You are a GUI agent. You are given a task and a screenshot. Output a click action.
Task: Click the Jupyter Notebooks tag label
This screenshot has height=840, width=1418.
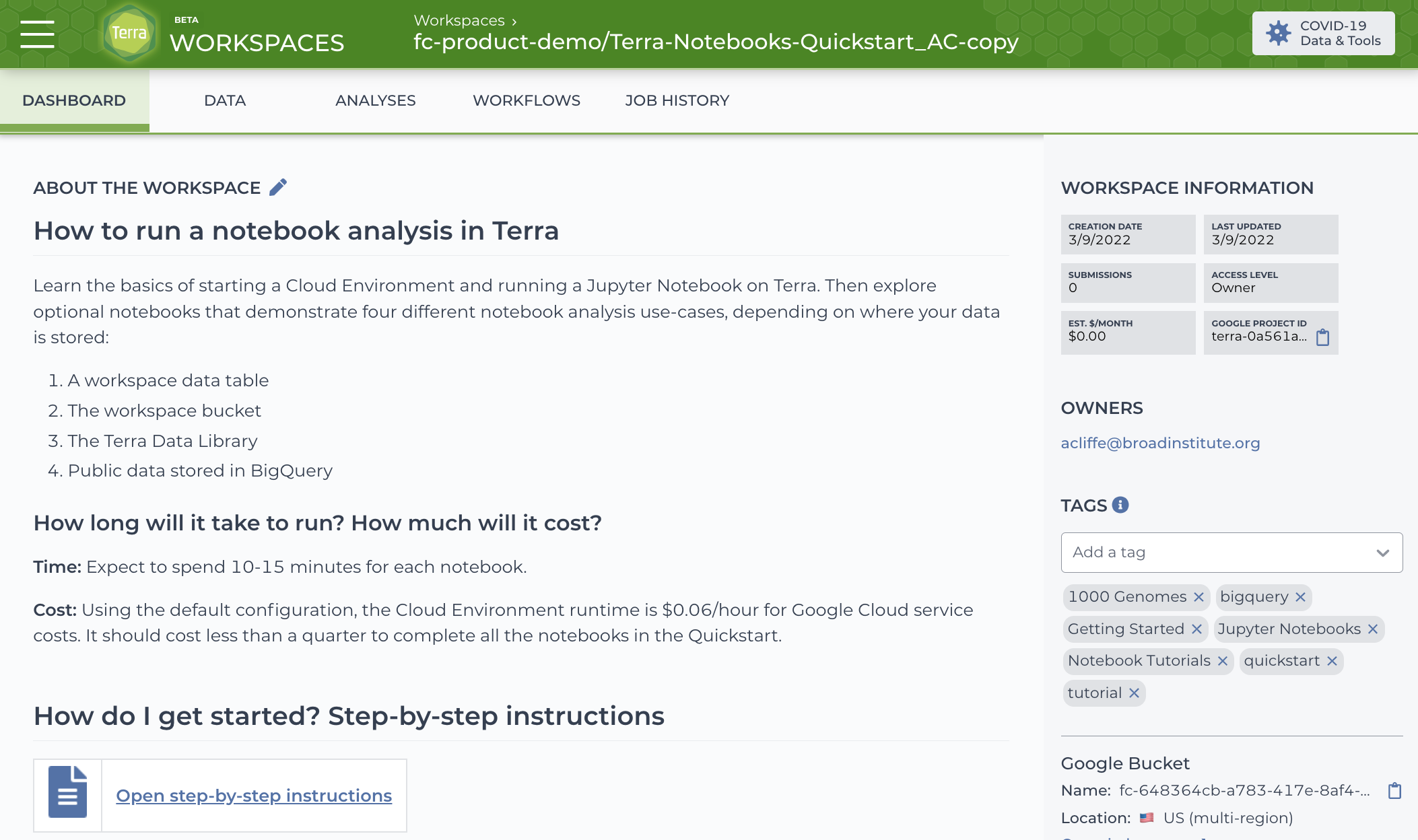click(1289, 629)
